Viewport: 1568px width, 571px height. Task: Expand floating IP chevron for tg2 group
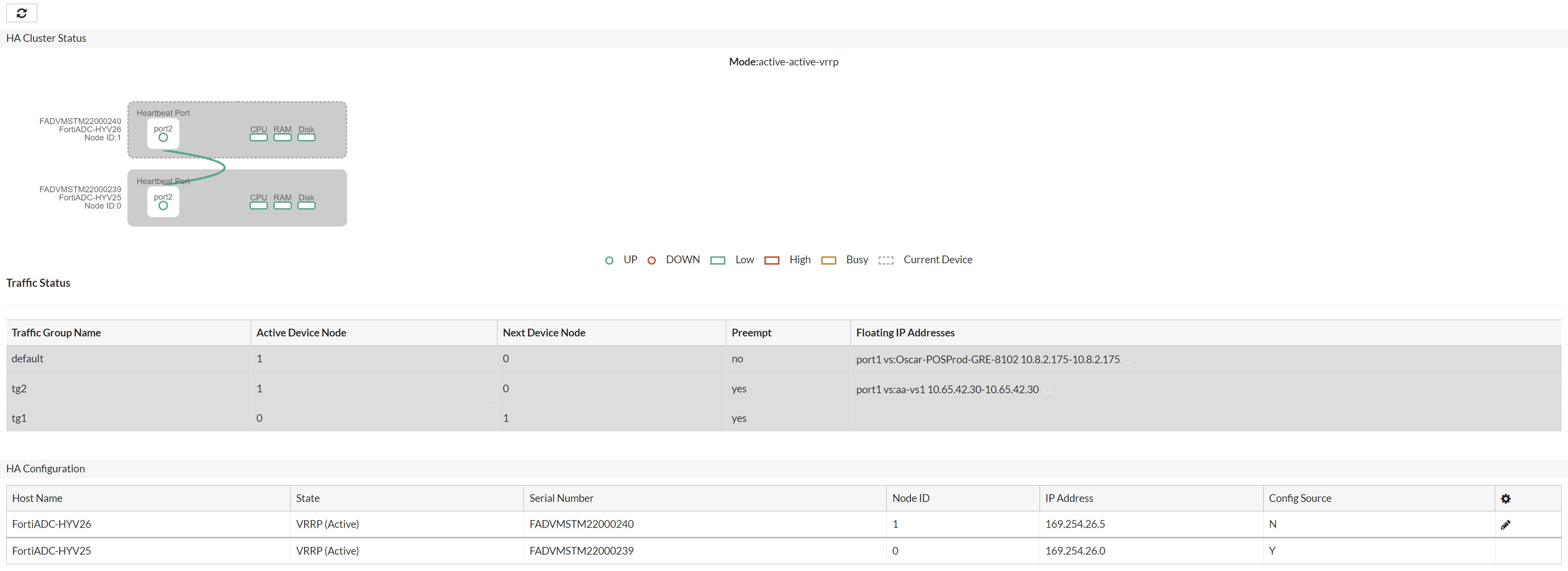1047,392
